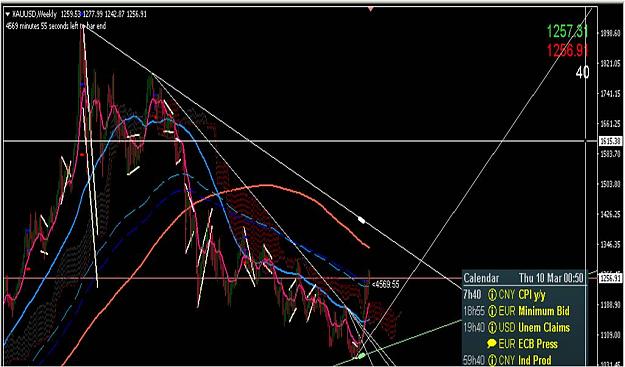Viewport: 625px width, 367px height.
Task: Click the pink chart shift triangle at top
Action: pos(371,8)
